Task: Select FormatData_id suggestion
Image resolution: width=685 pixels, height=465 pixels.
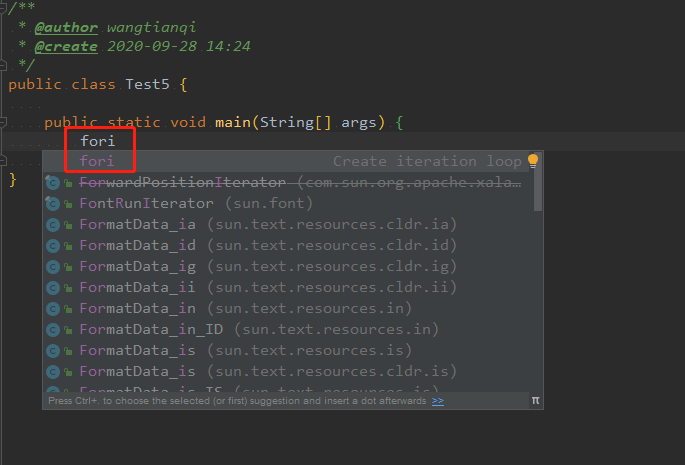Action: (x=285, y=245)
